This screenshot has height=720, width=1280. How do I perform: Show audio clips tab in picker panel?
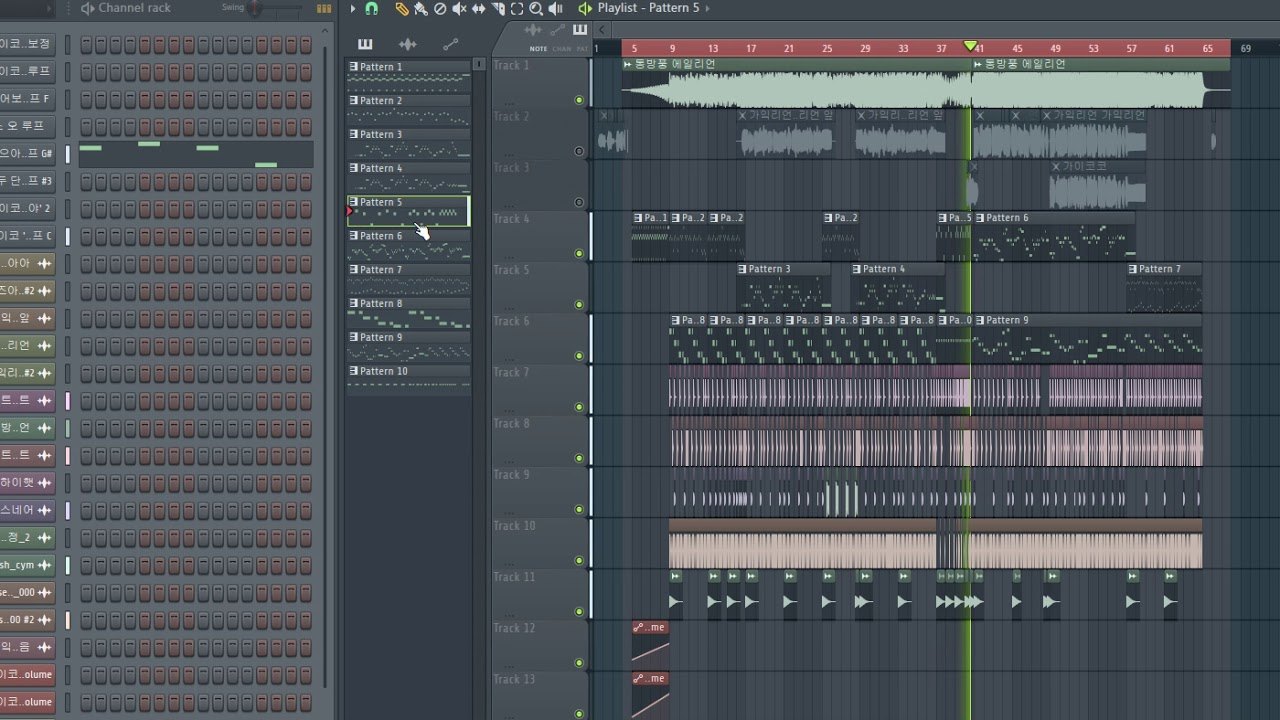tap(408, 44)
